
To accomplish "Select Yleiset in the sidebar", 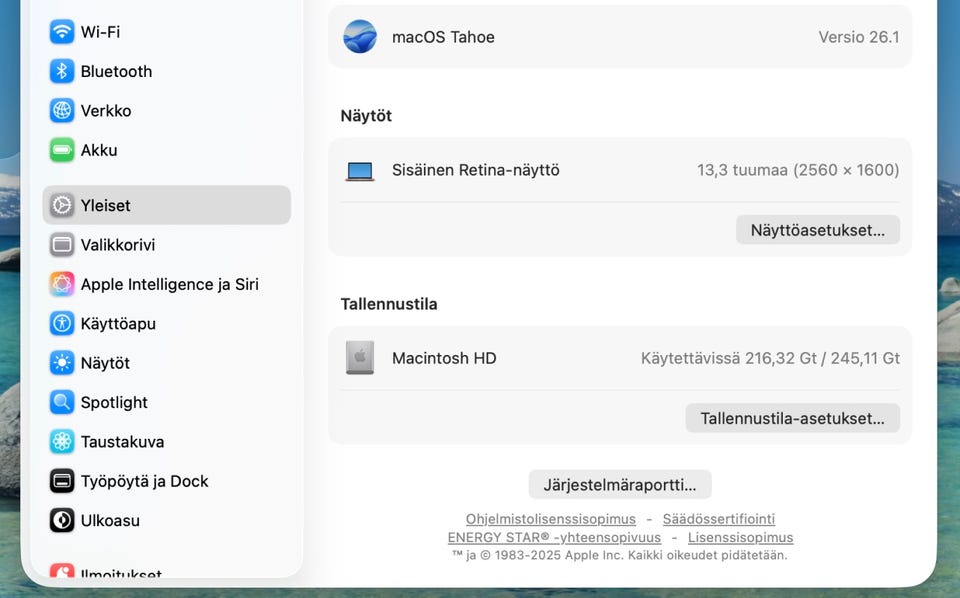I will (166, 205).
